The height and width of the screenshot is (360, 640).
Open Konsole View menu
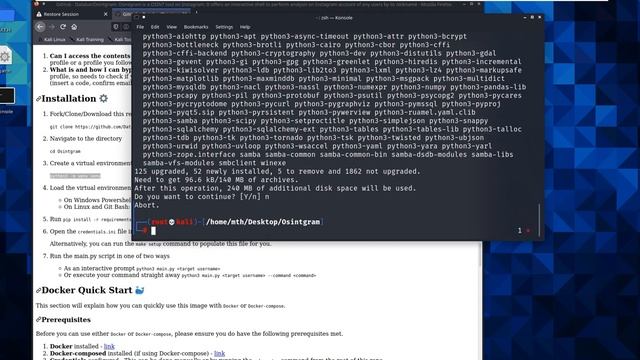171,27
